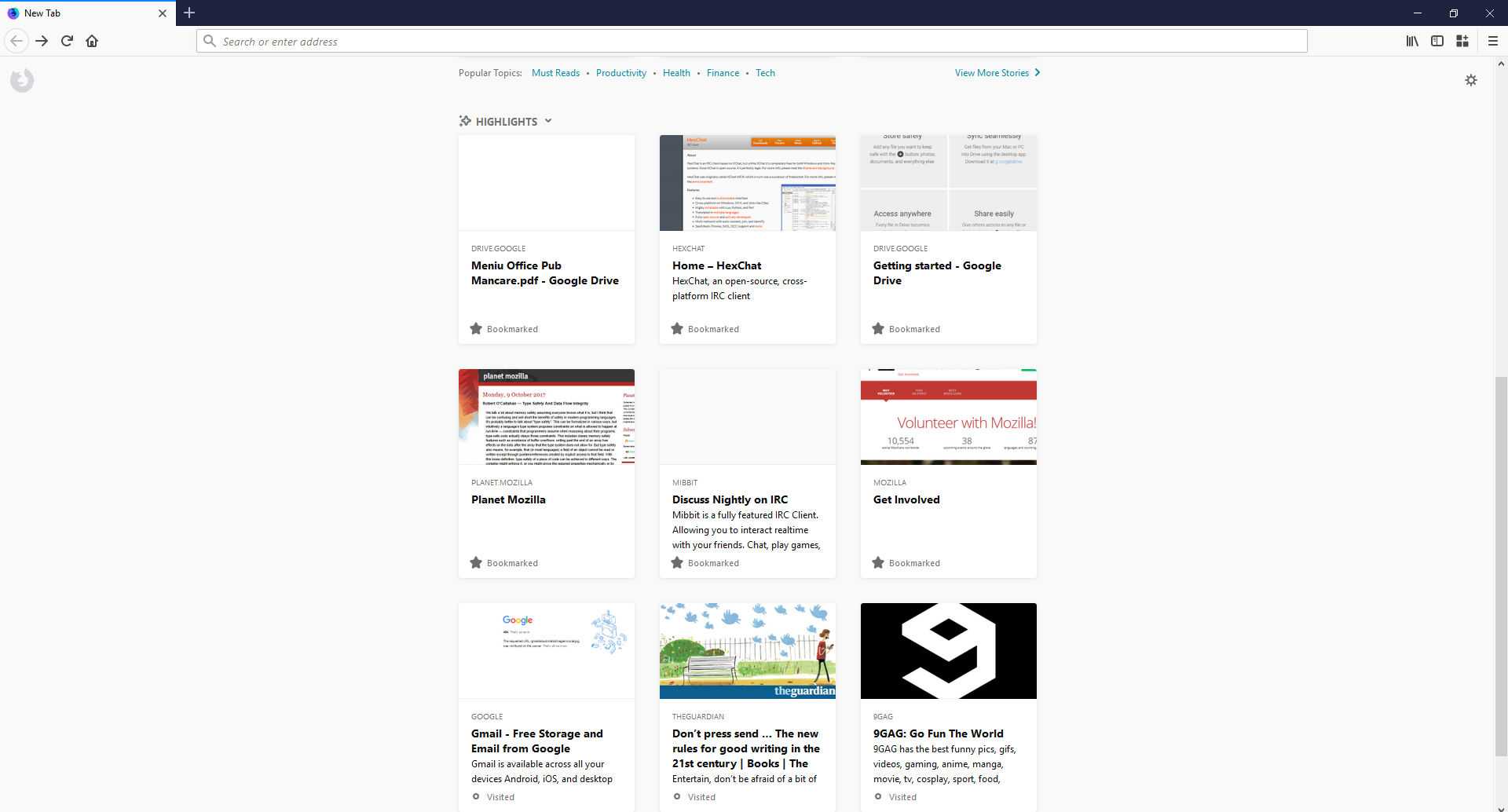Screen dimensions: 1508x812
Task: Click bookmark star on Meniu Office Pub card
Action: coord(476,329)
